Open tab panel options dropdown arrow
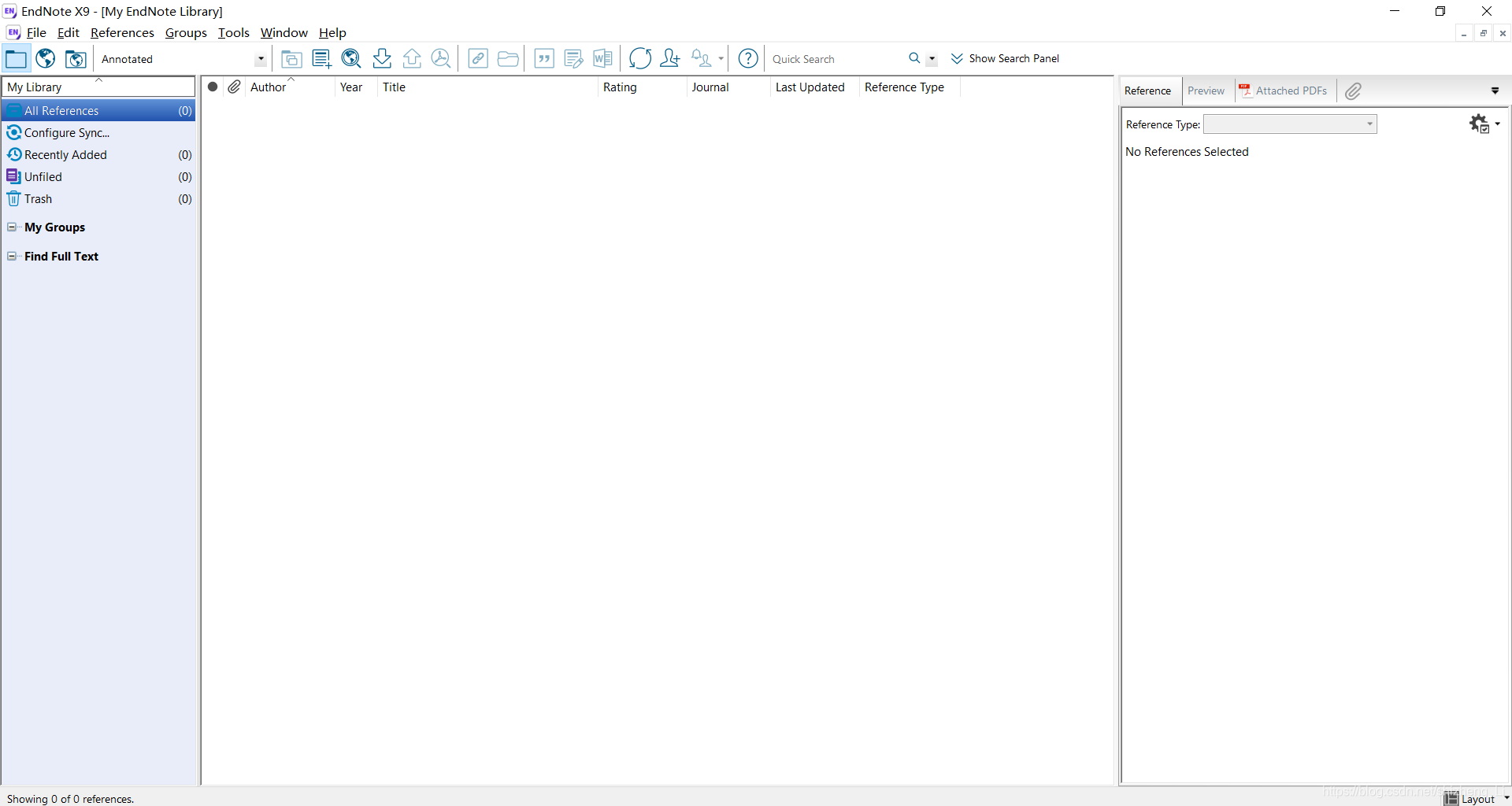Image resolution: width=1512 pixels, height=806 pixels. click(1495, 91)
